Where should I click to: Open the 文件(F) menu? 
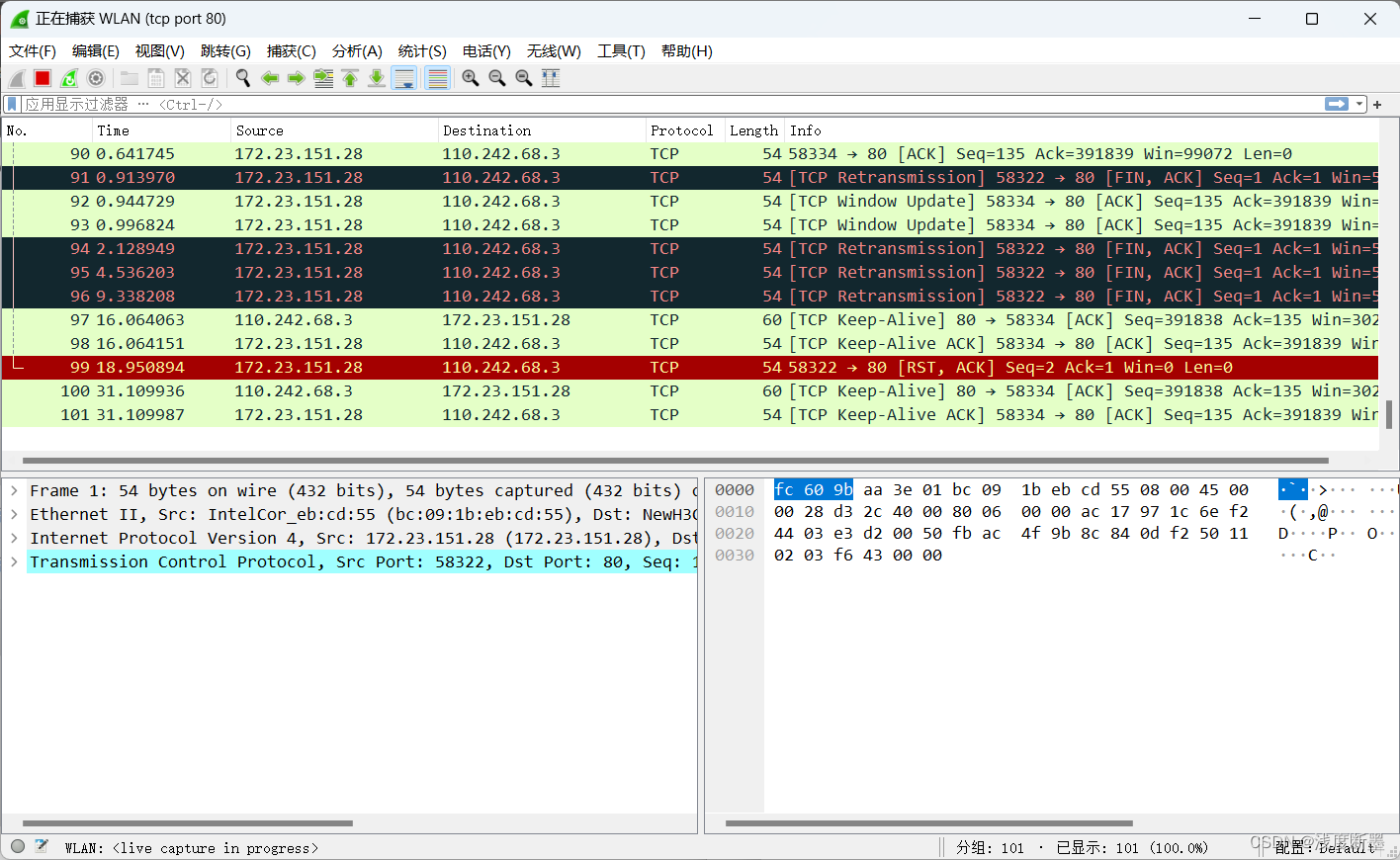pos(33,51)
